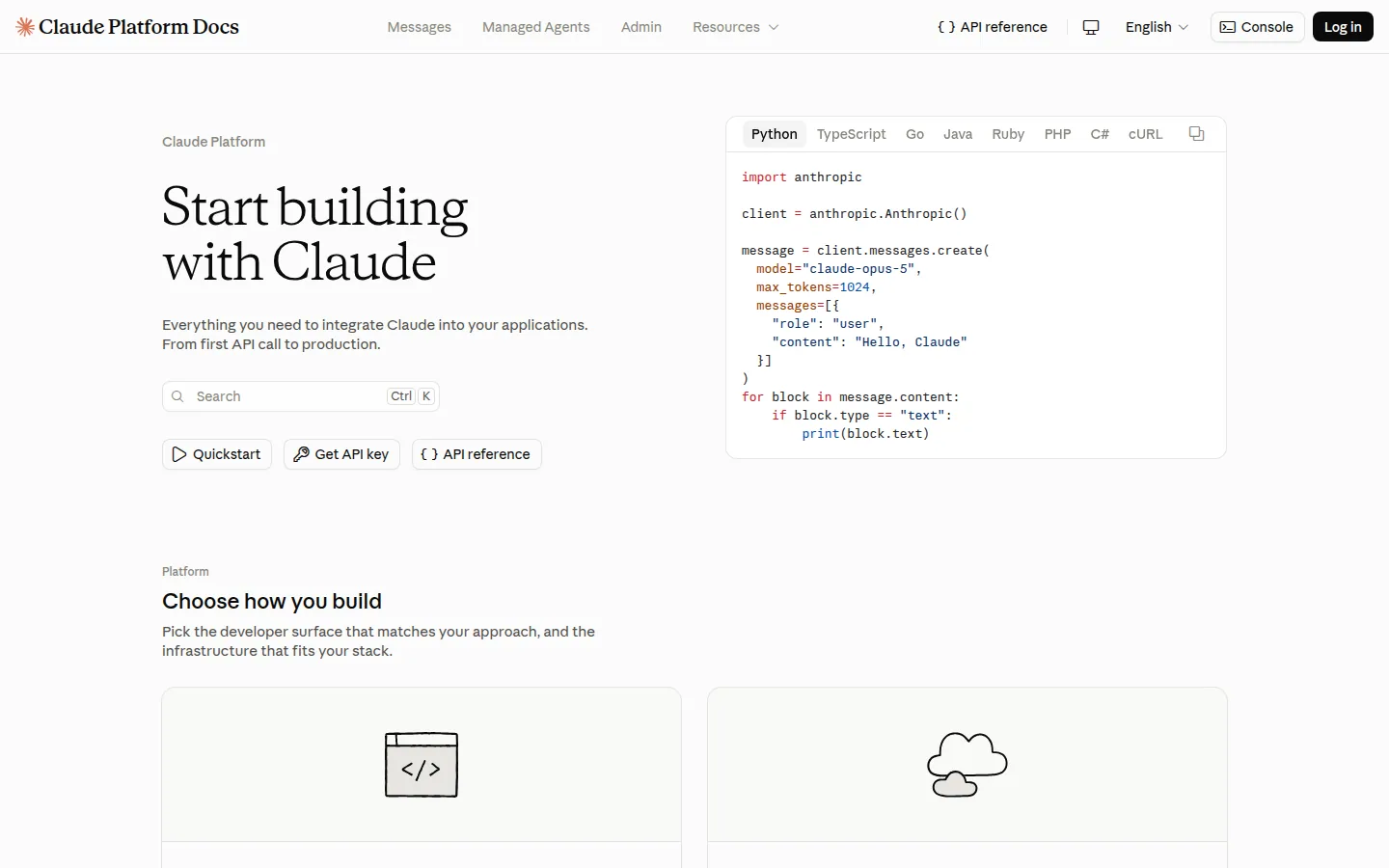Go to Managed Agents section
The image size is (1389, 868).
535,27
